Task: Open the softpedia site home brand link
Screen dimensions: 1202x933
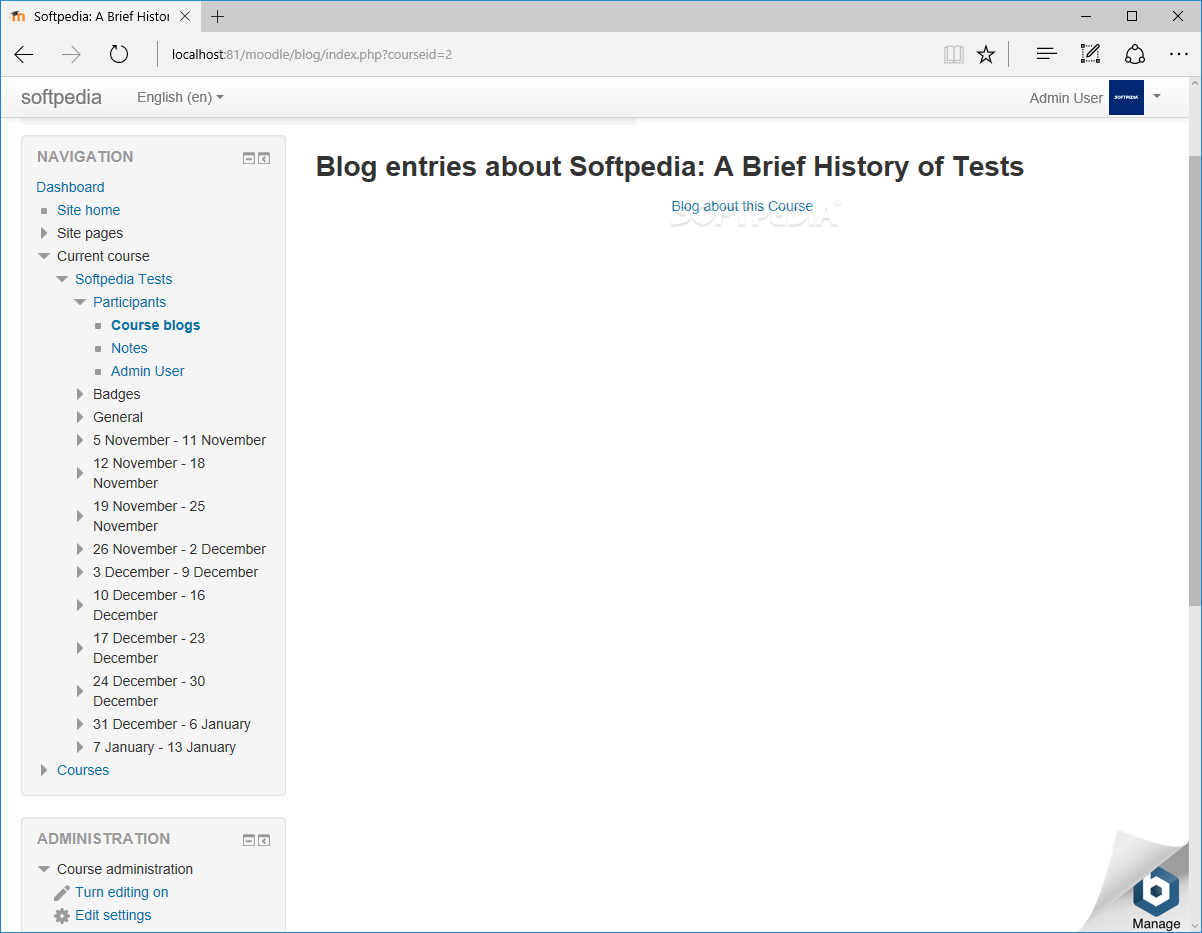Action: [x=61, y=97]
